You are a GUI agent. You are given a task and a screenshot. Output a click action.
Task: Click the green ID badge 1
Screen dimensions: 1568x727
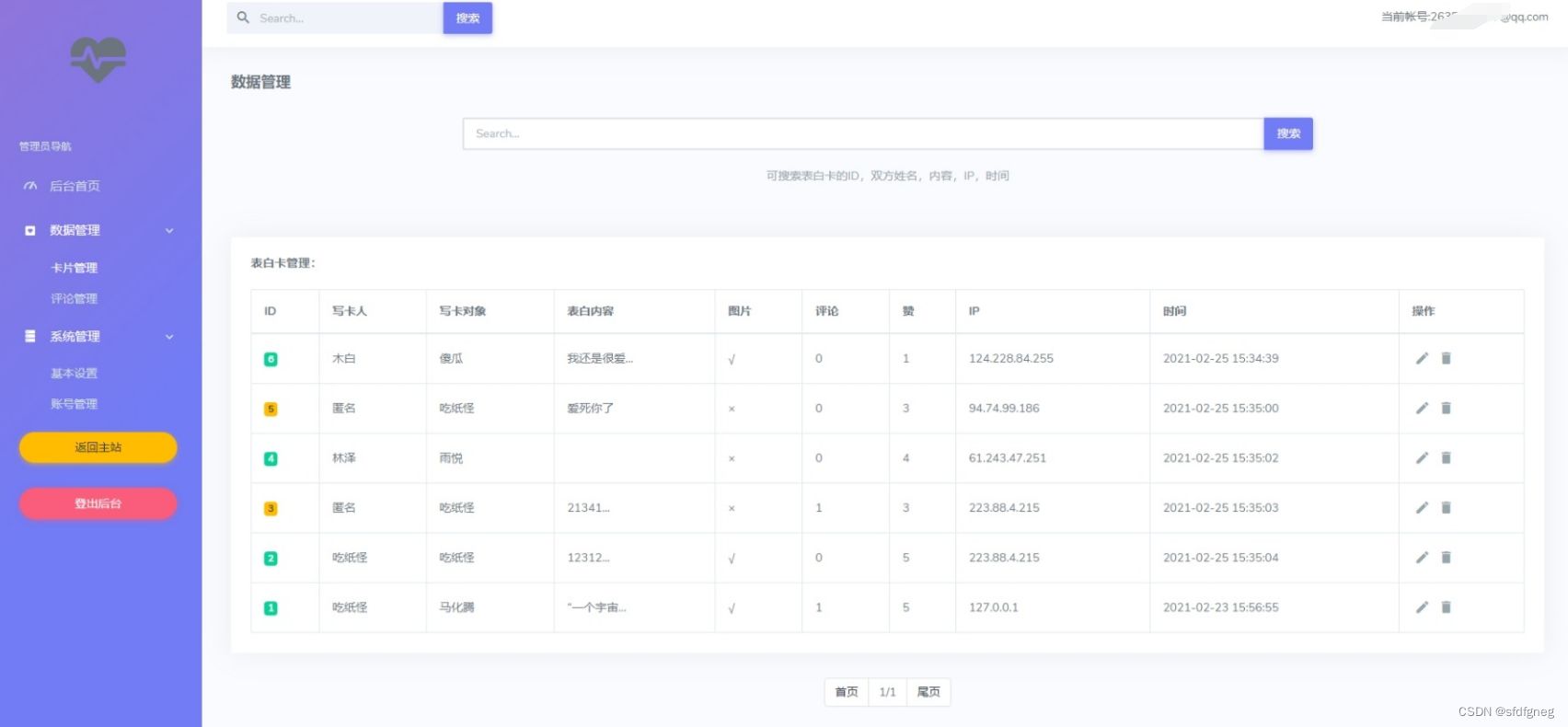(271, 607)
